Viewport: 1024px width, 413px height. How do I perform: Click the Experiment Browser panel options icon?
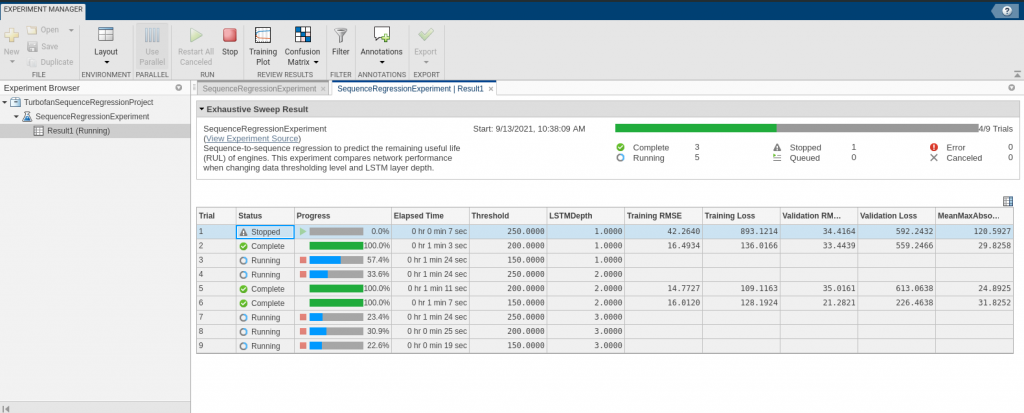point(179,88)
